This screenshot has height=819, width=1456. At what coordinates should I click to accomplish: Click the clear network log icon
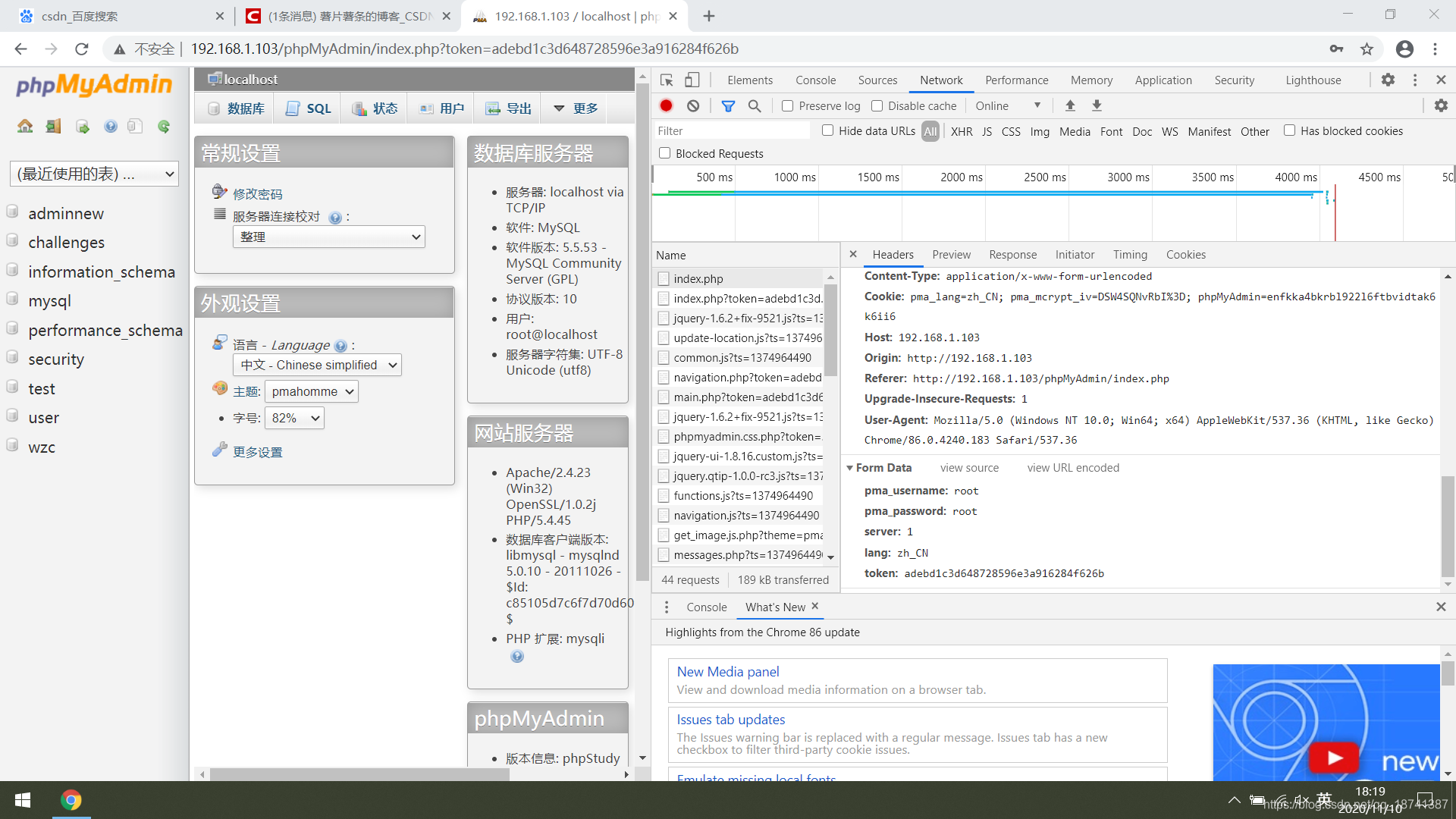693,106
